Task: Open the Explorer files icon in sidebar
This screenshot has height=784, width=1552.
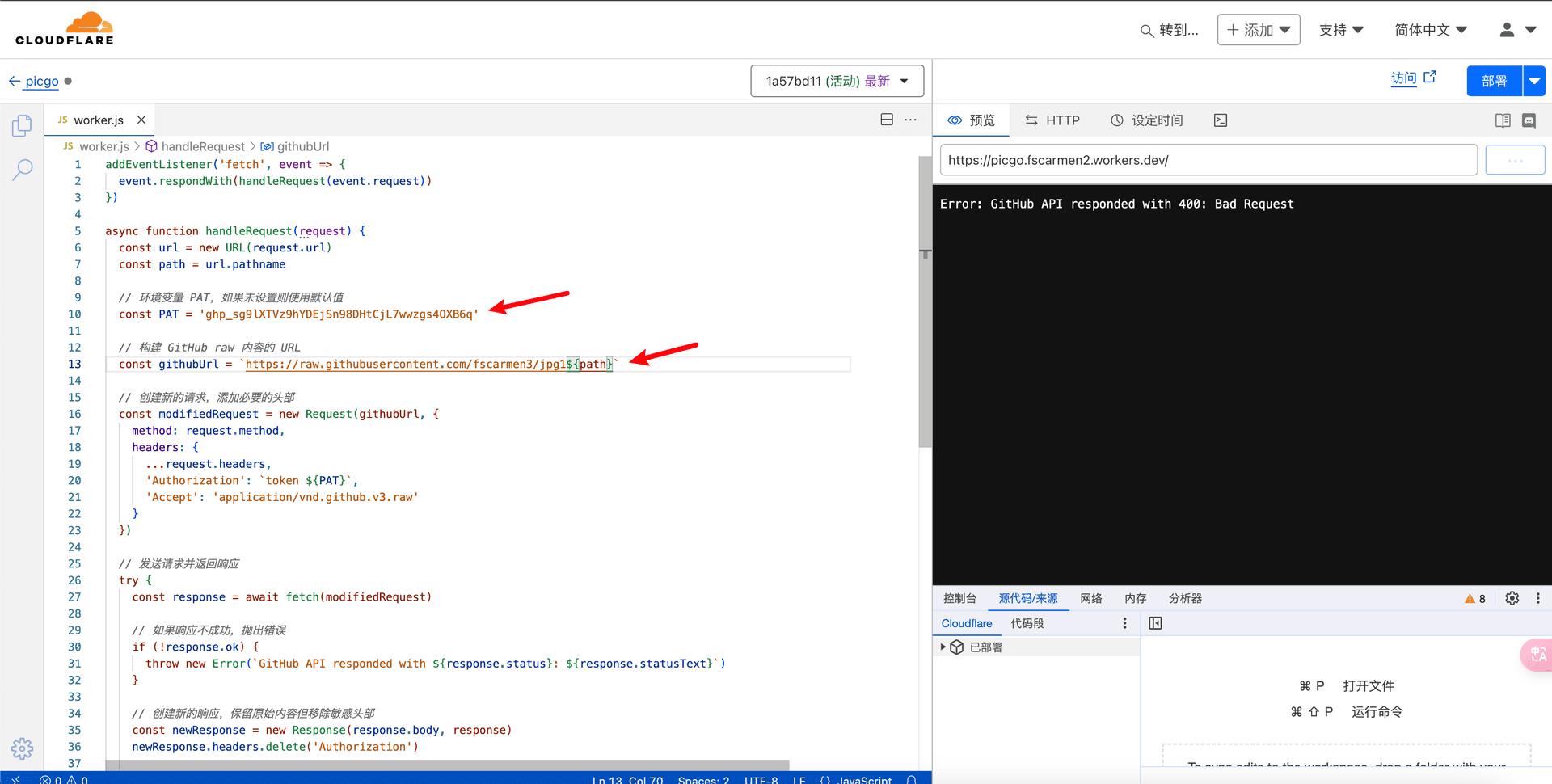Action: pyautogui.click(x=22, y=125)
